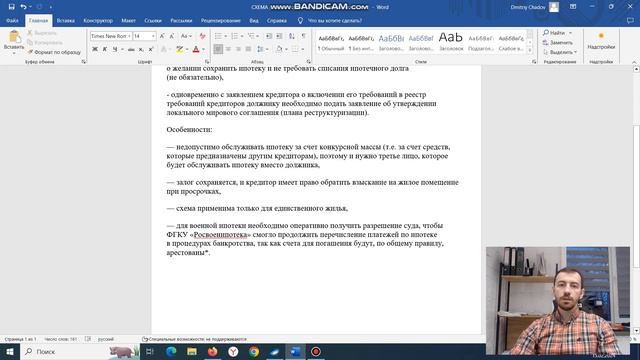Click the Sort icon
640x360 pixels.
292,36
